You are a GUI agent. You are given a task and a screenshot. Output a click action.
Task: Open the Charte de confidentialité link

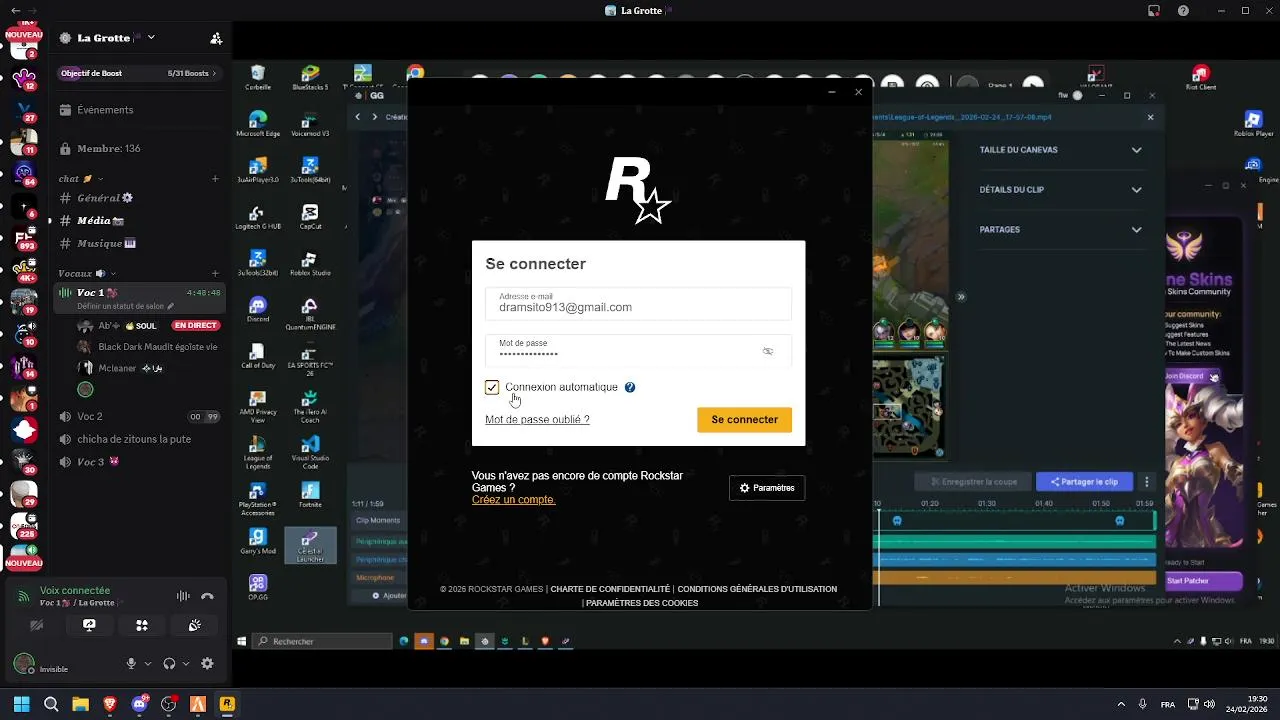(x=610, y=589)
